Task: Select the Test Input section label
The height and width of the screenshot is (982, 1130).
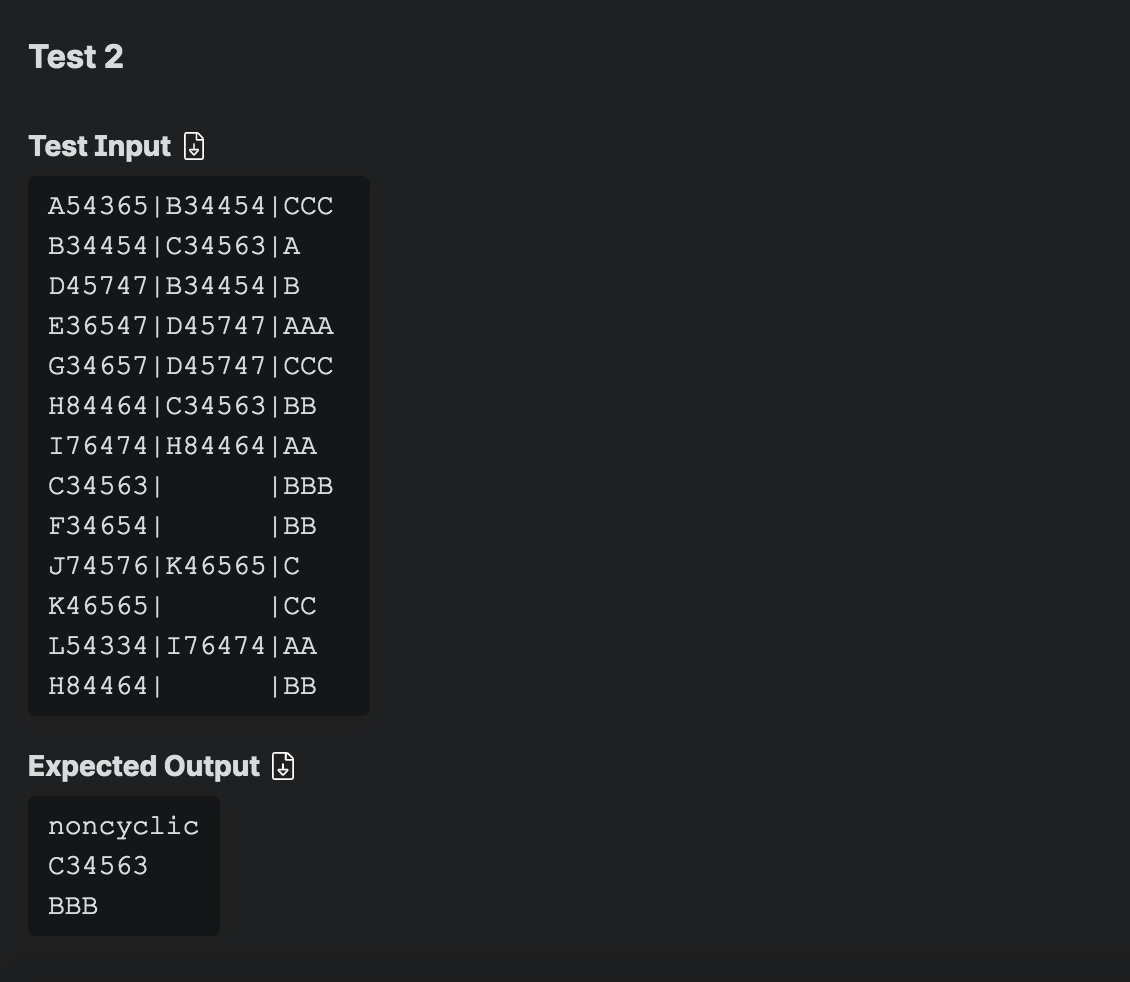Action: click(99, 146)
